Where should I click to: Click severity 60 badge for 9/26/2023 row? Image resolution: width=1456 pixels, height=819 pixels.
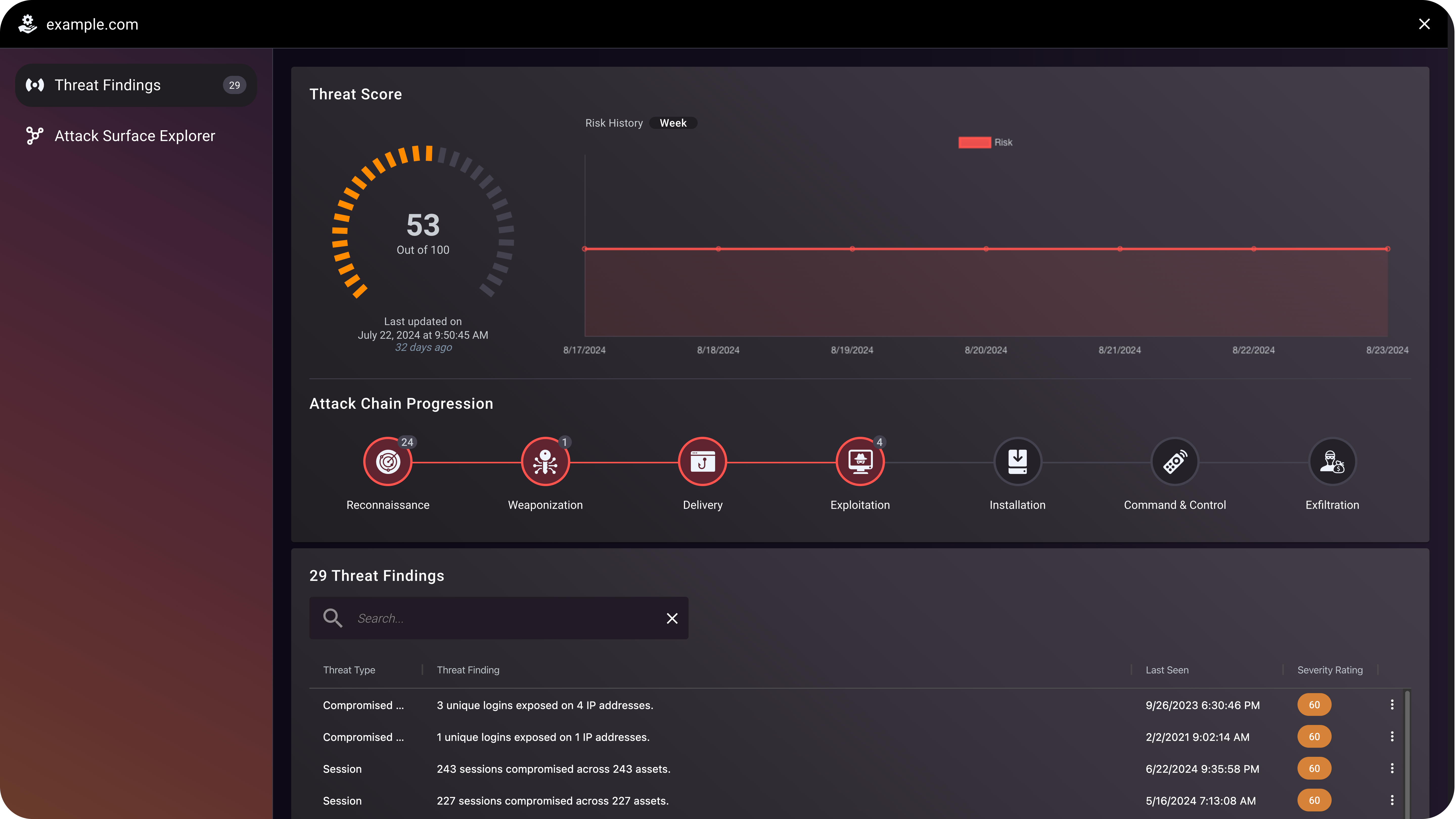point(1314,705)
